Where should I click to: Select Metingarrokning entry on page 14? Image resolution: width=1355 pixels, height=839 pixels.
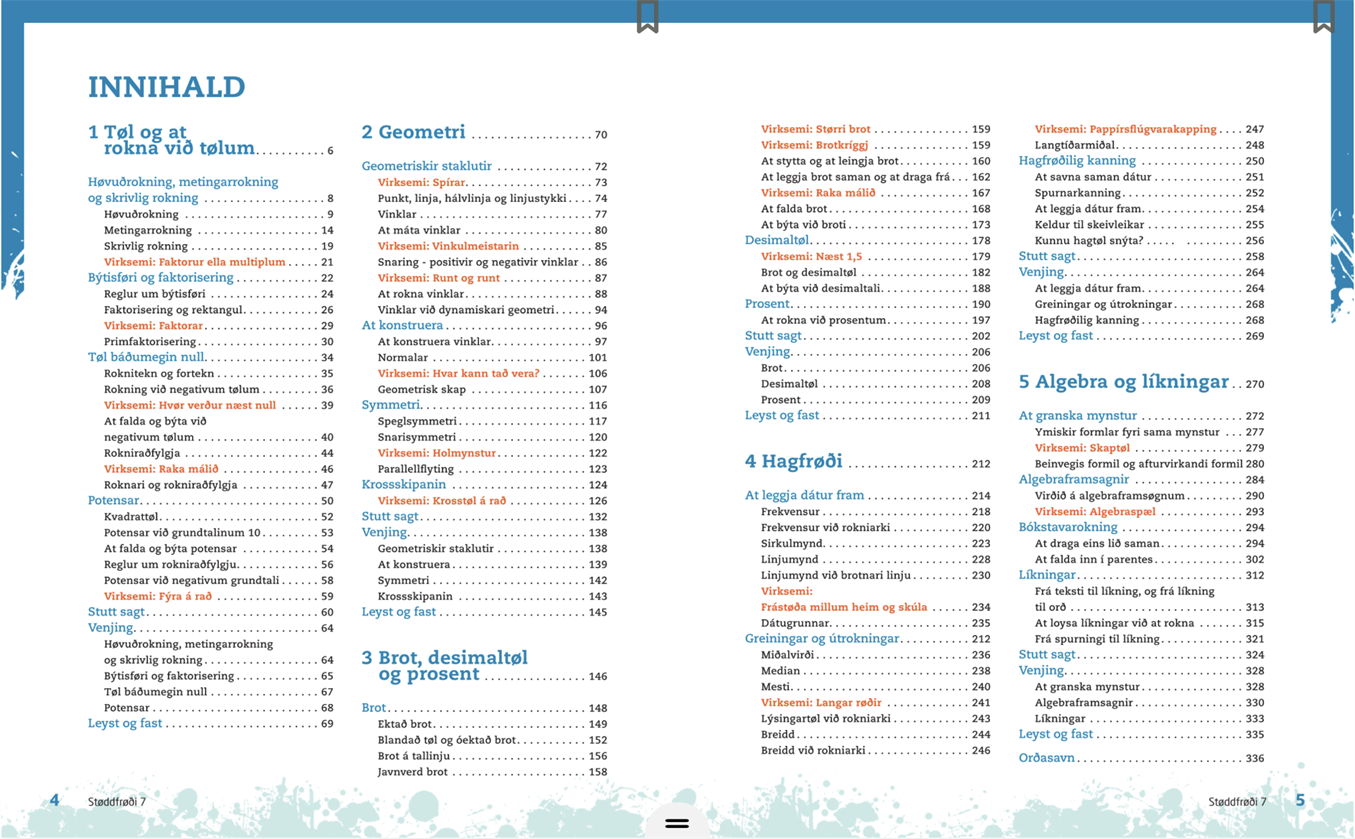219,230
